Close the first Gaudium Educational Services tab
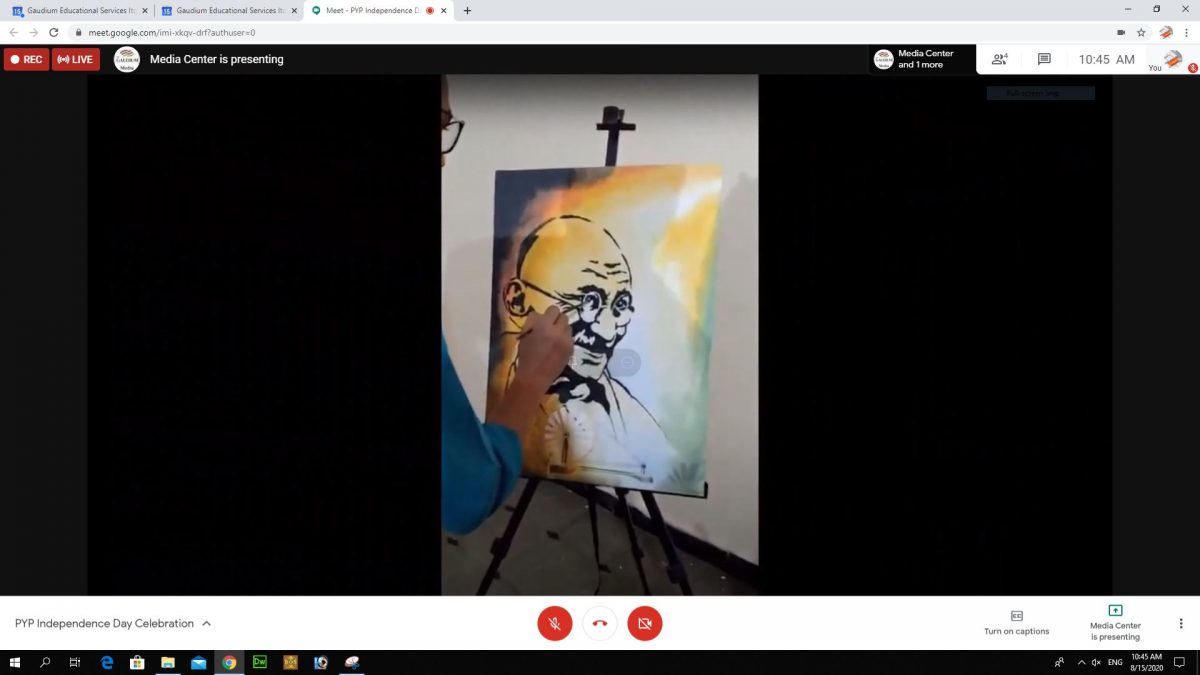This screenshot has width=1200, height=675. point(145,10)
